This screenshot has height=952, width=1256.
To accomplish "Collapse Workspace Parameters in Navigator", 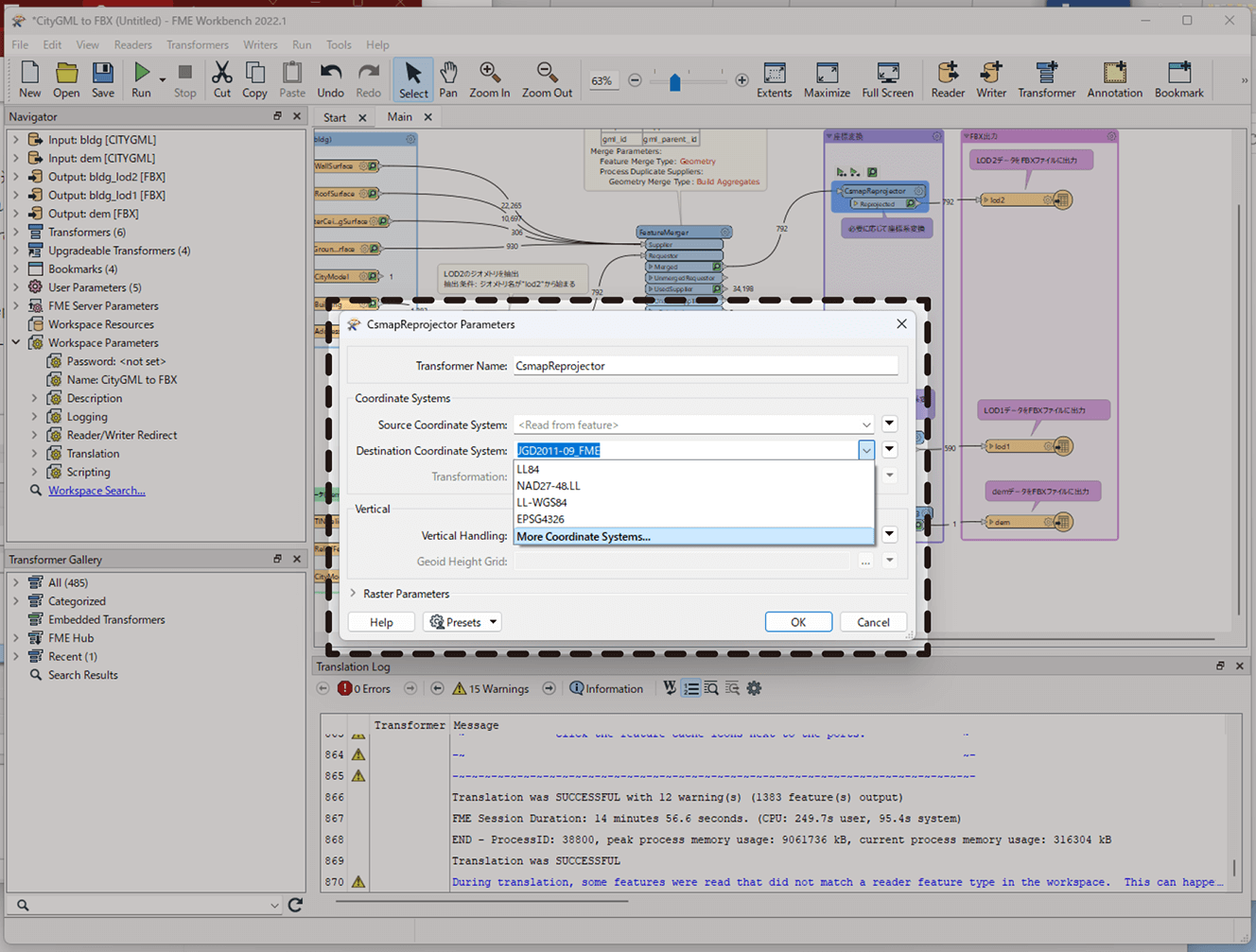I will tap(15, 342).
